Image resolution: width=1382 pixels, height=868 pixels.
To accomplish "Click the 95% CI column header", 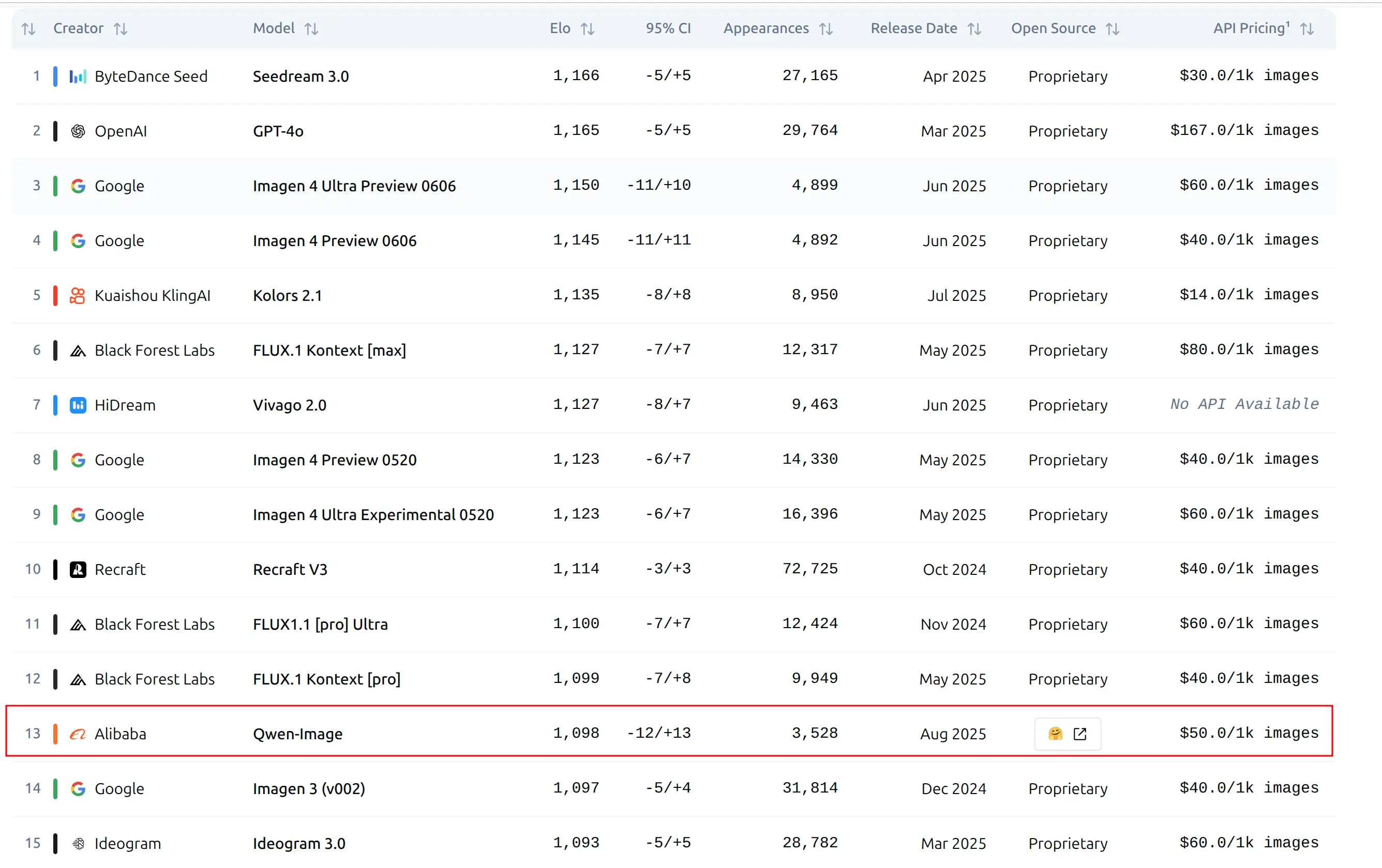I will tap(668, 28).
